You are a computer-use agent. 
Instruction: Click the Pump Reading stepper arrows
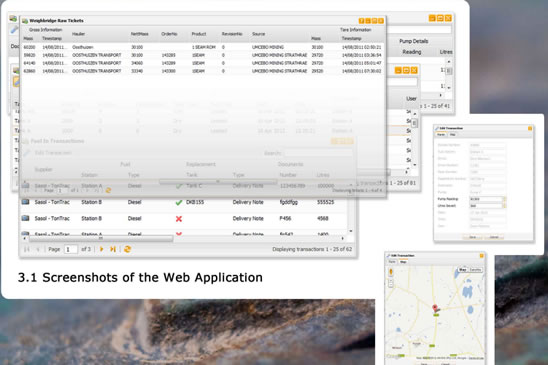click(504, 199)
